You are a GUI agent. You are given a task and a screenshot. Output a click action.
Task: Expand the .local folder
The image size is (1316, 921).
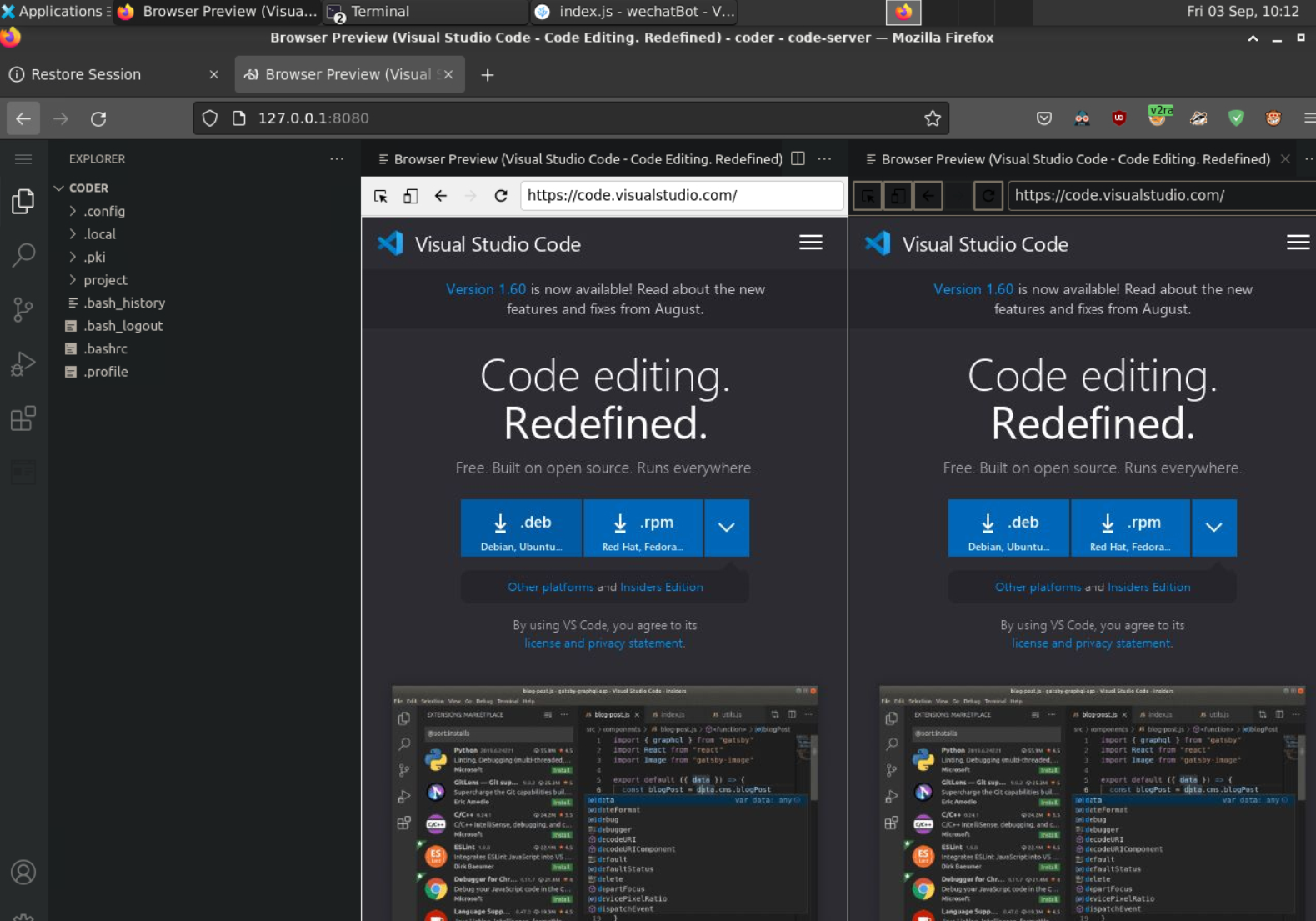pos(73,234)
